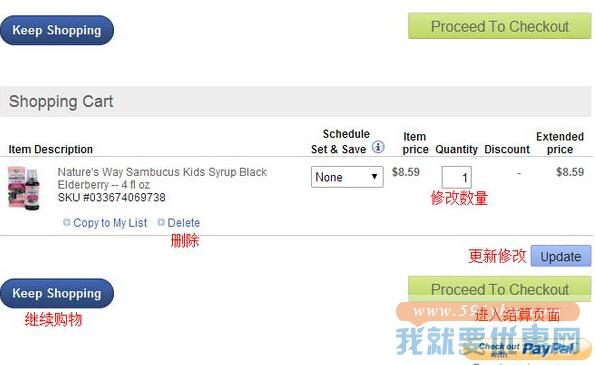This screenshot has height=365, width=595.
Task: Click the top Proceed To Checkout button
Action: (499, 26)
